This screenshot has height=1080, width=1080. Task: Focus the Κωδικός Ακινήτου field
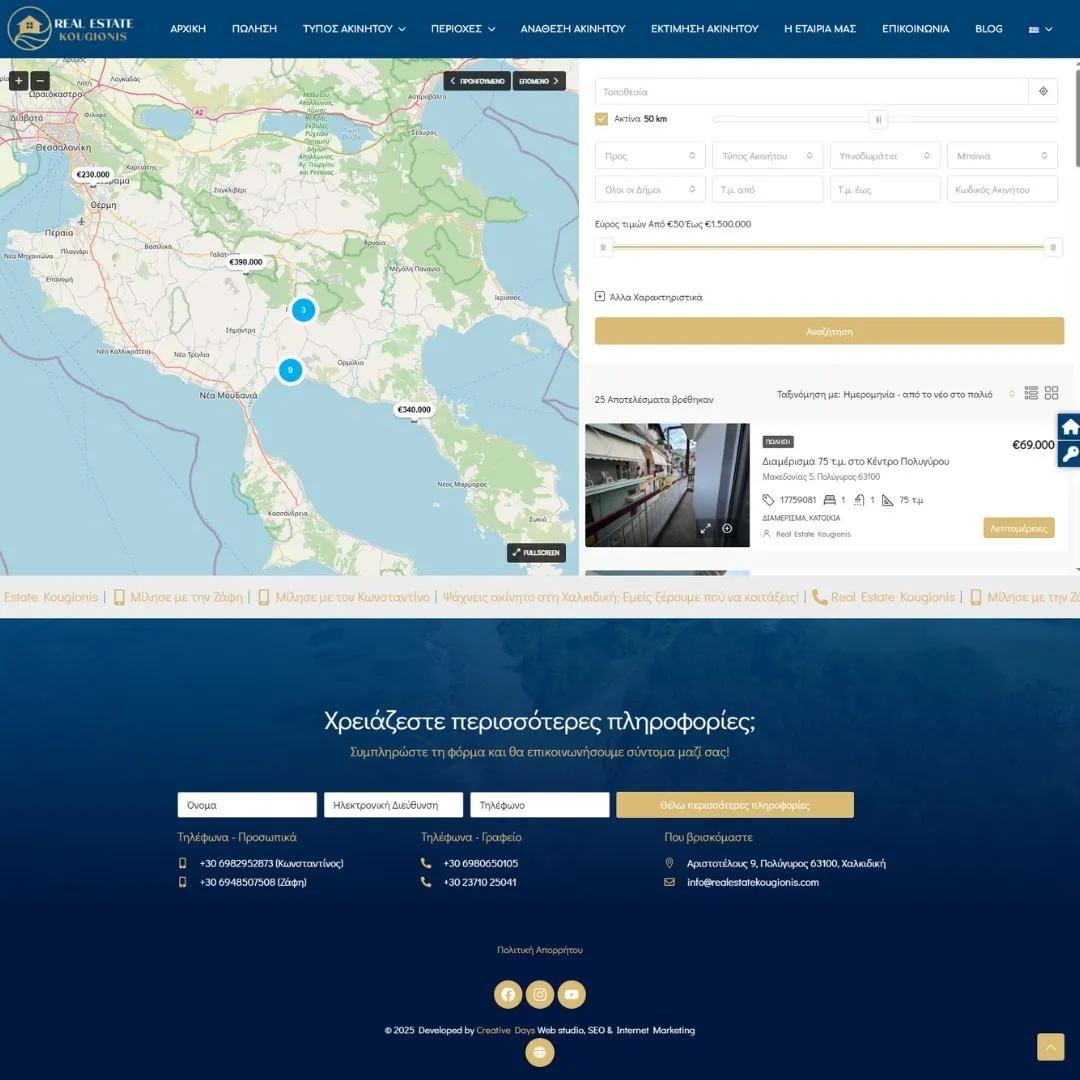[x=1002, y=189]
